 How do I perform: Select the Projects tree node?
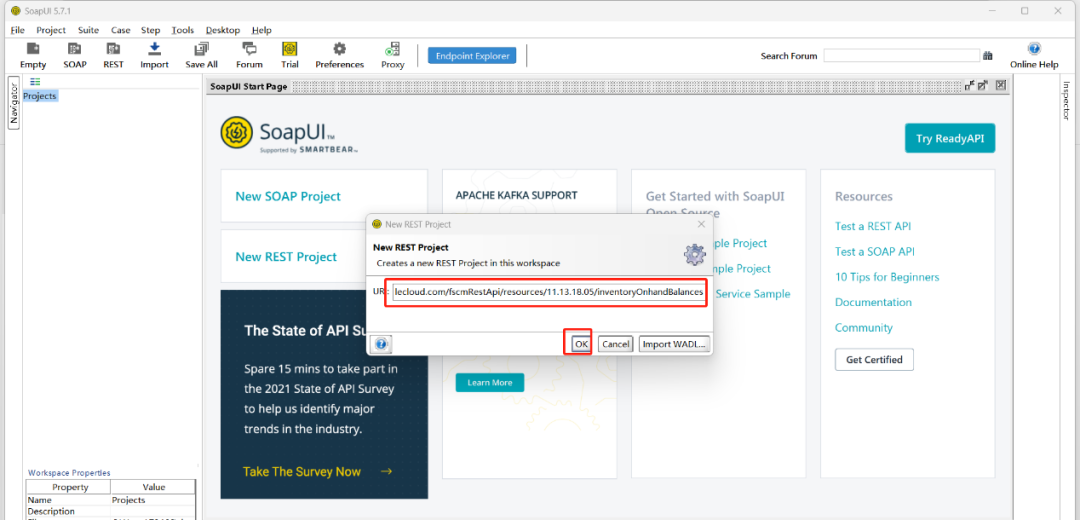point(40,96)
